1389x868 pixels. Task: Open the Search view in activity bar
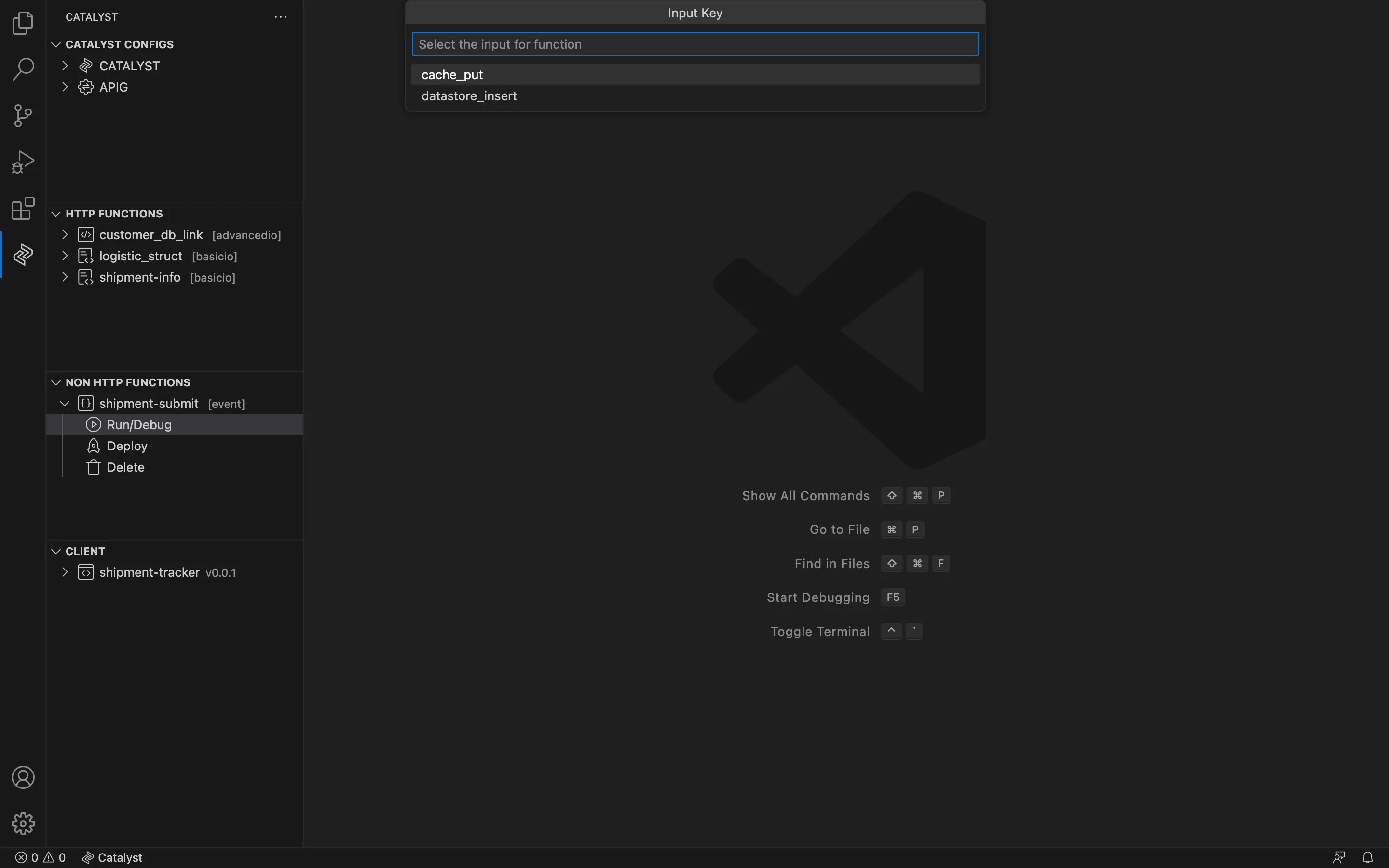[x=23, y=69]
